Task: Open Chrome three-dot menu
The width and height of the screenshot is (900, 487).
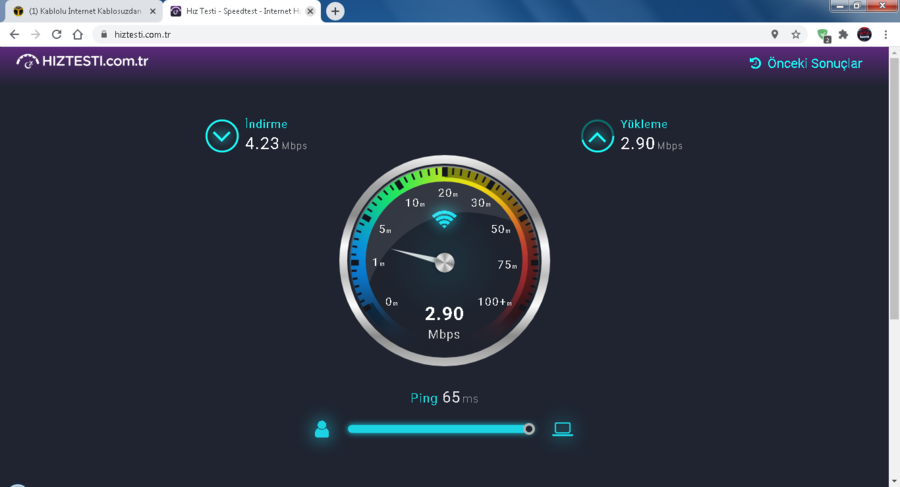Action: pos(886,34)
